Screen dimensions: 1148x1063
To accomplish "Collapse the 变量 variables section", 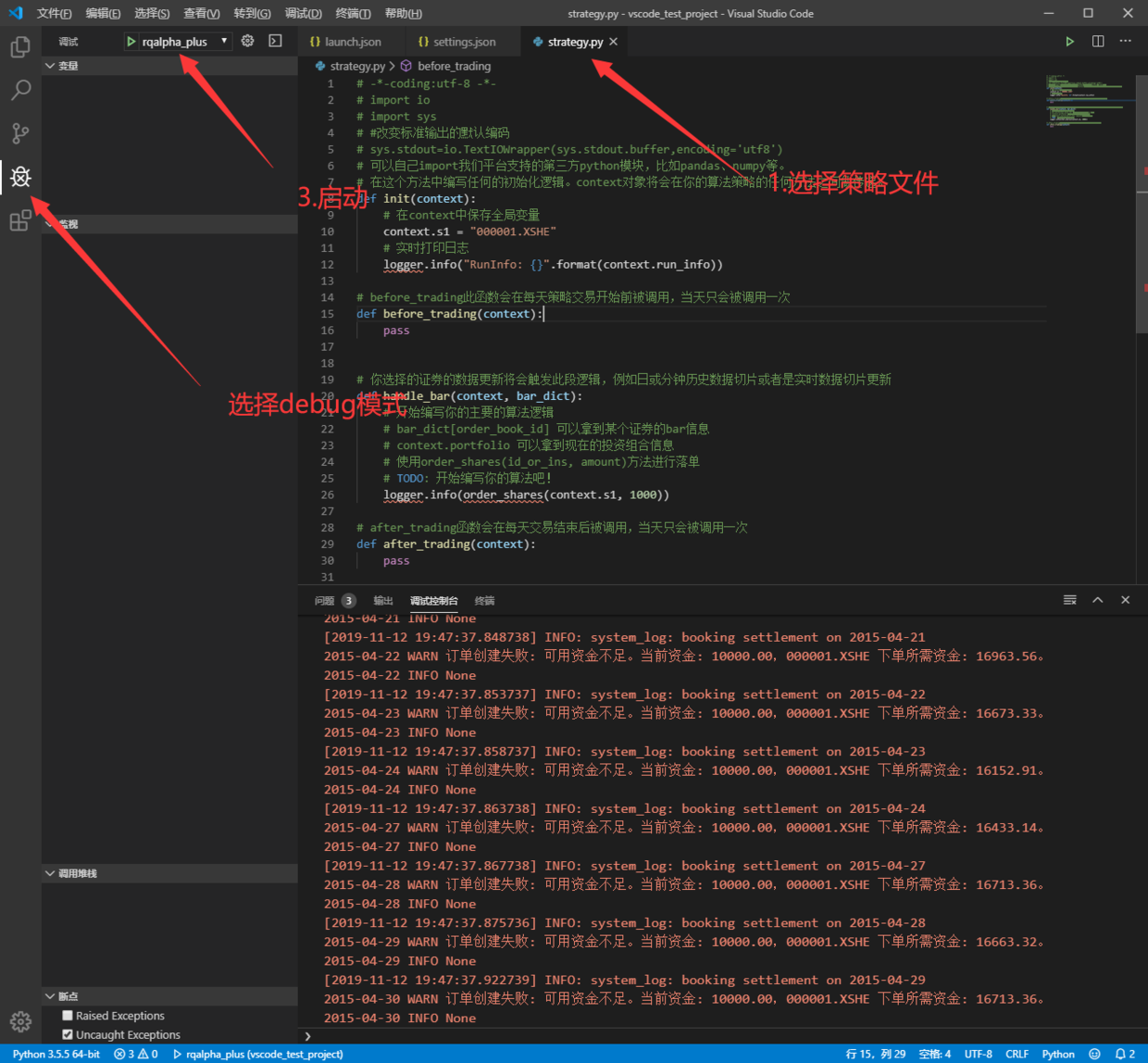I will pyautogui.click(x=169, y=66).
